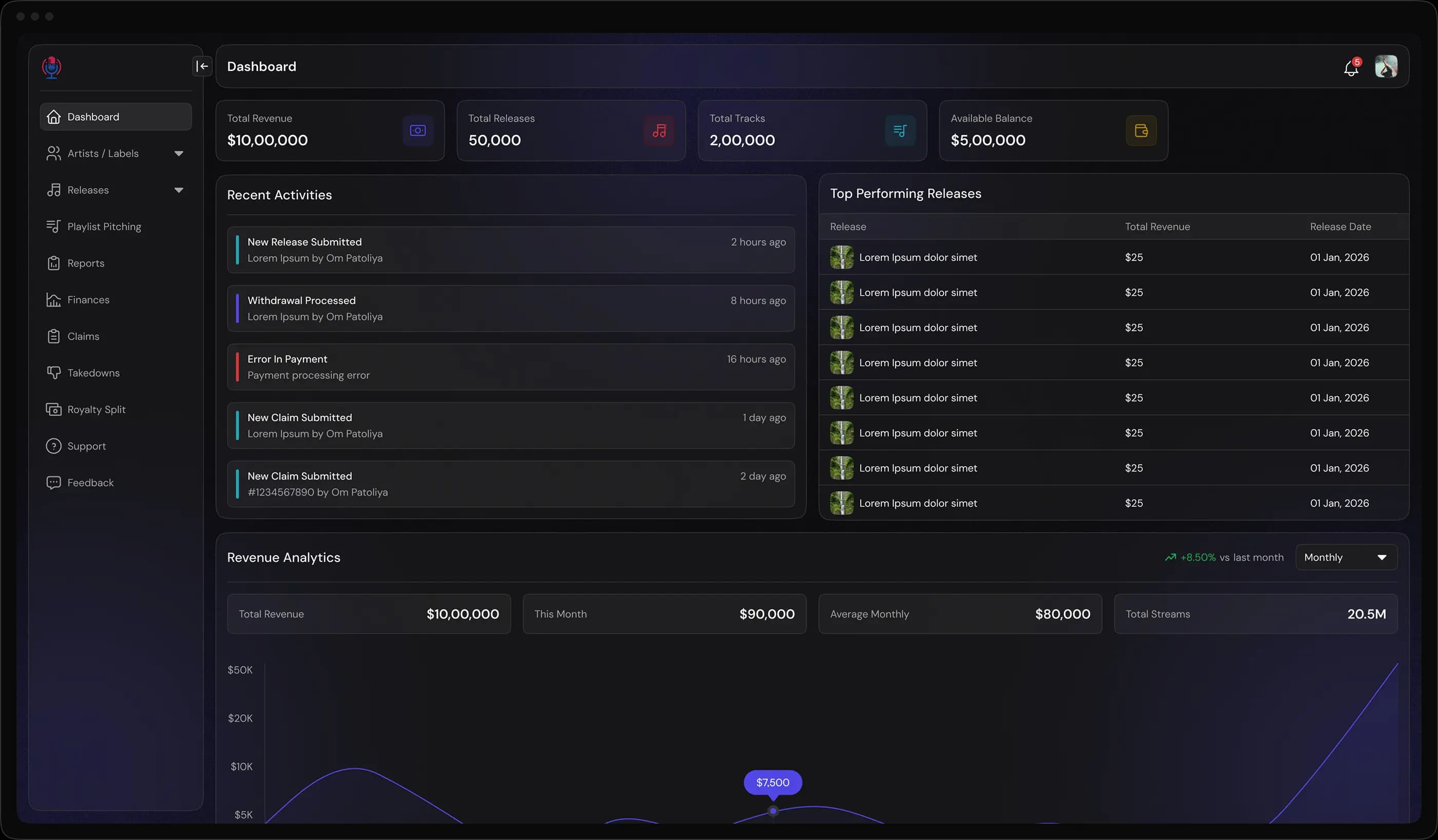Sort by the Release Date column header

click(1340, 226)
